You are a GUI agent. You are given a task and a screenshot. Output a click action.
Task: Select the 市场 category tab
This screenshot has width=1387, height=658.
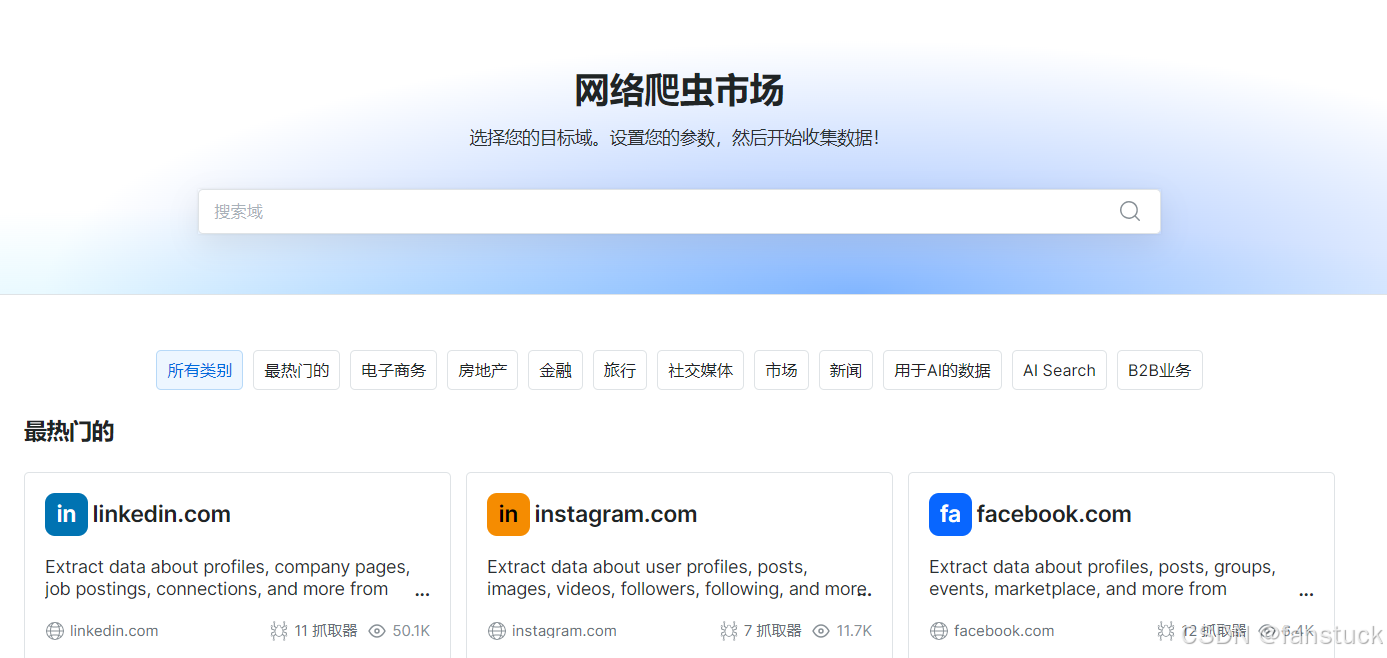click(x=781, y=370)
